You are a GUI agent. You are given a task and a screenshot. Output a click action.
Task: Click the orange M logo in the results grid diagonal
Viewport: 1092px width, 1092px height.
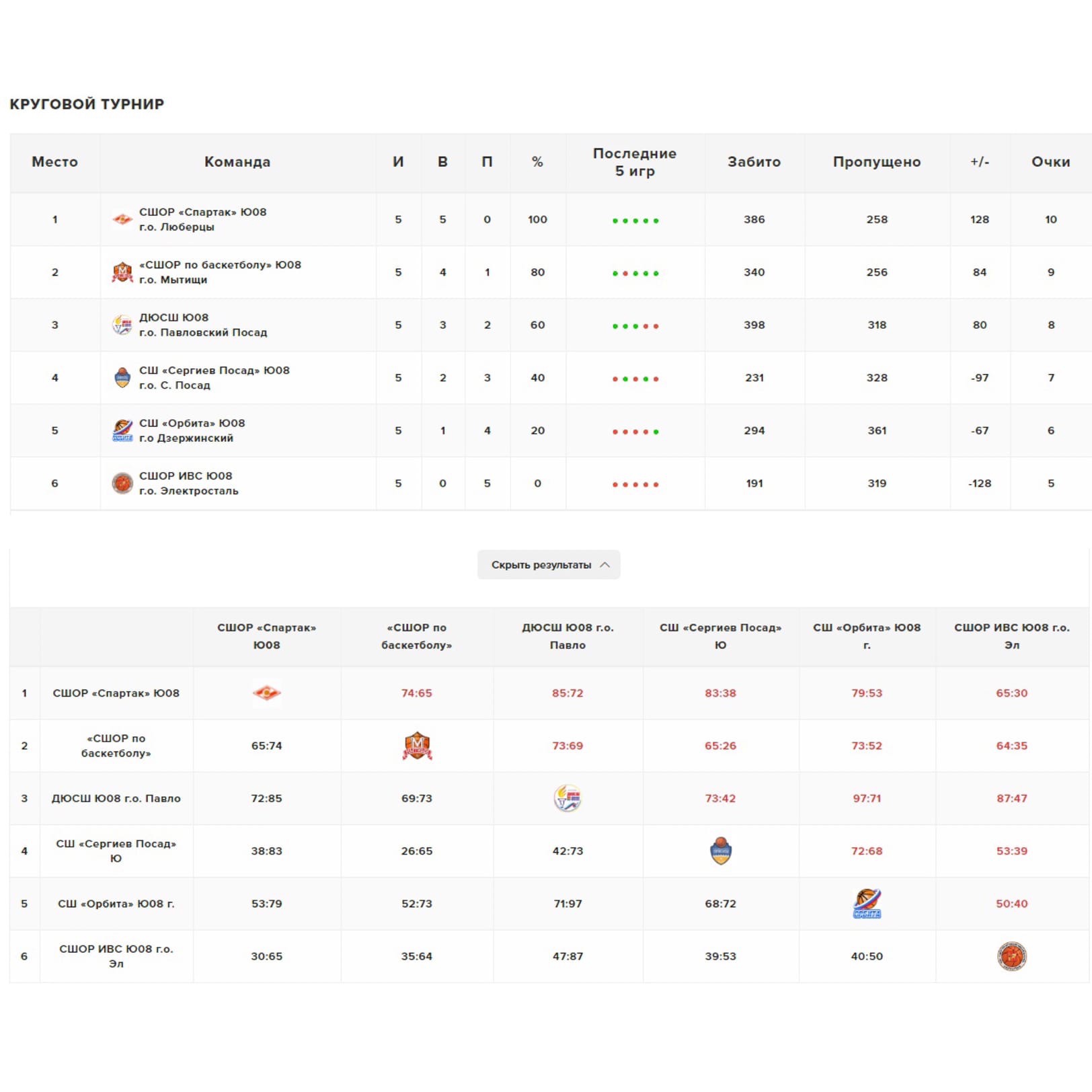click(x=417, y=746)
